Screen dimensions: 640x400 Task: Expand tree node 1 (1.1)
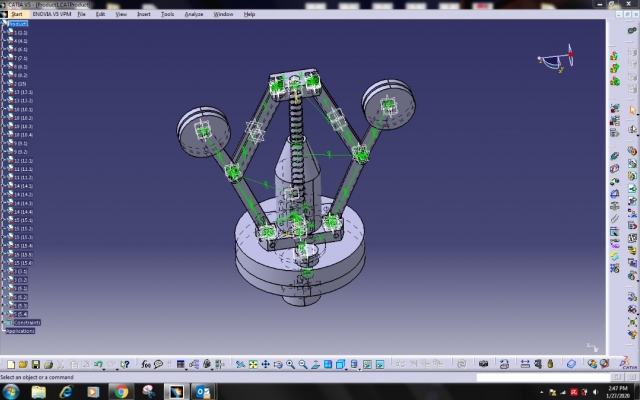(5, 33)
